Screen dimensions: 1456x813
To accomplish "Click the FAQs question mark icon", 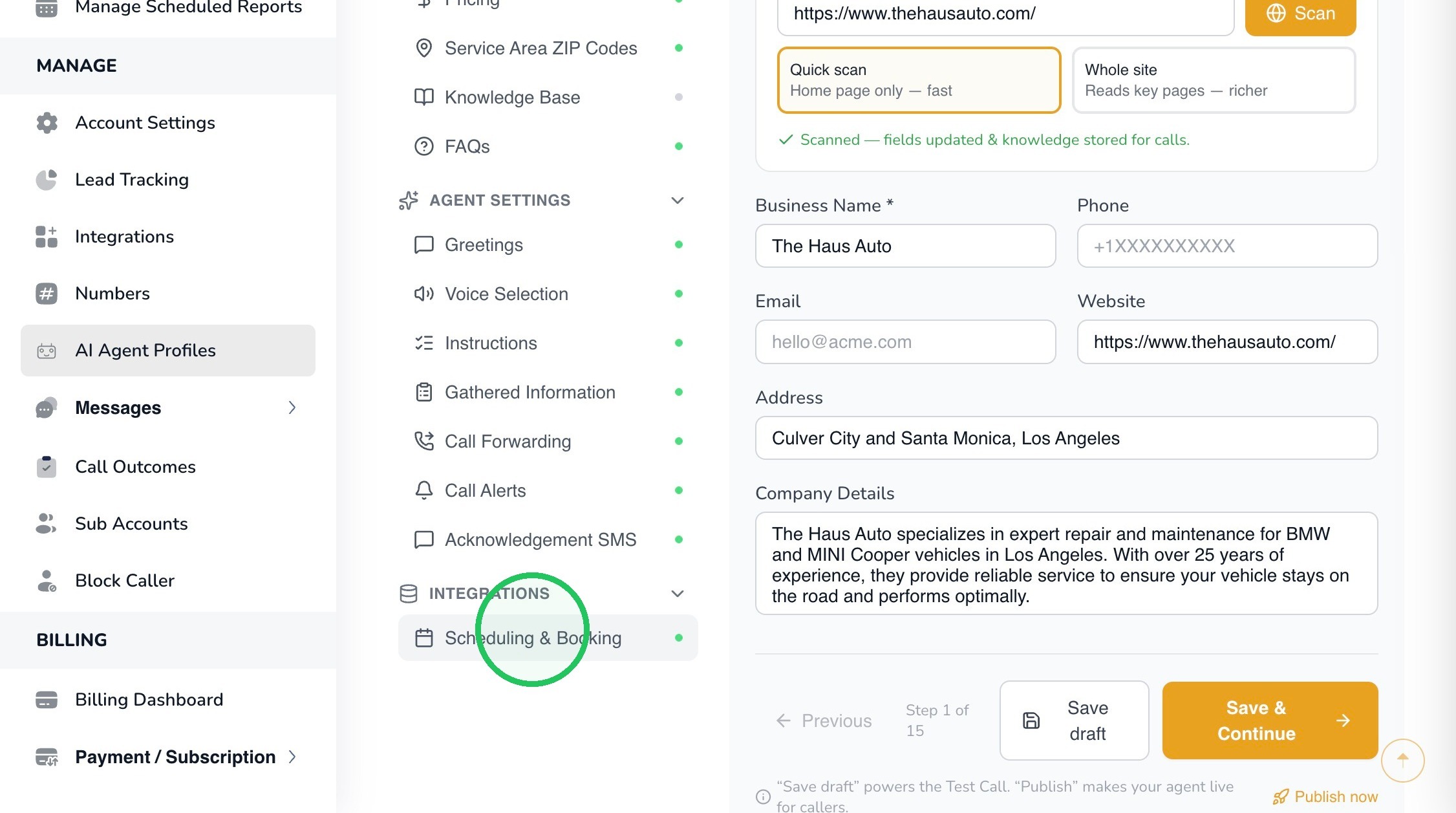I will pyautogui.click(x=423, y=146).
